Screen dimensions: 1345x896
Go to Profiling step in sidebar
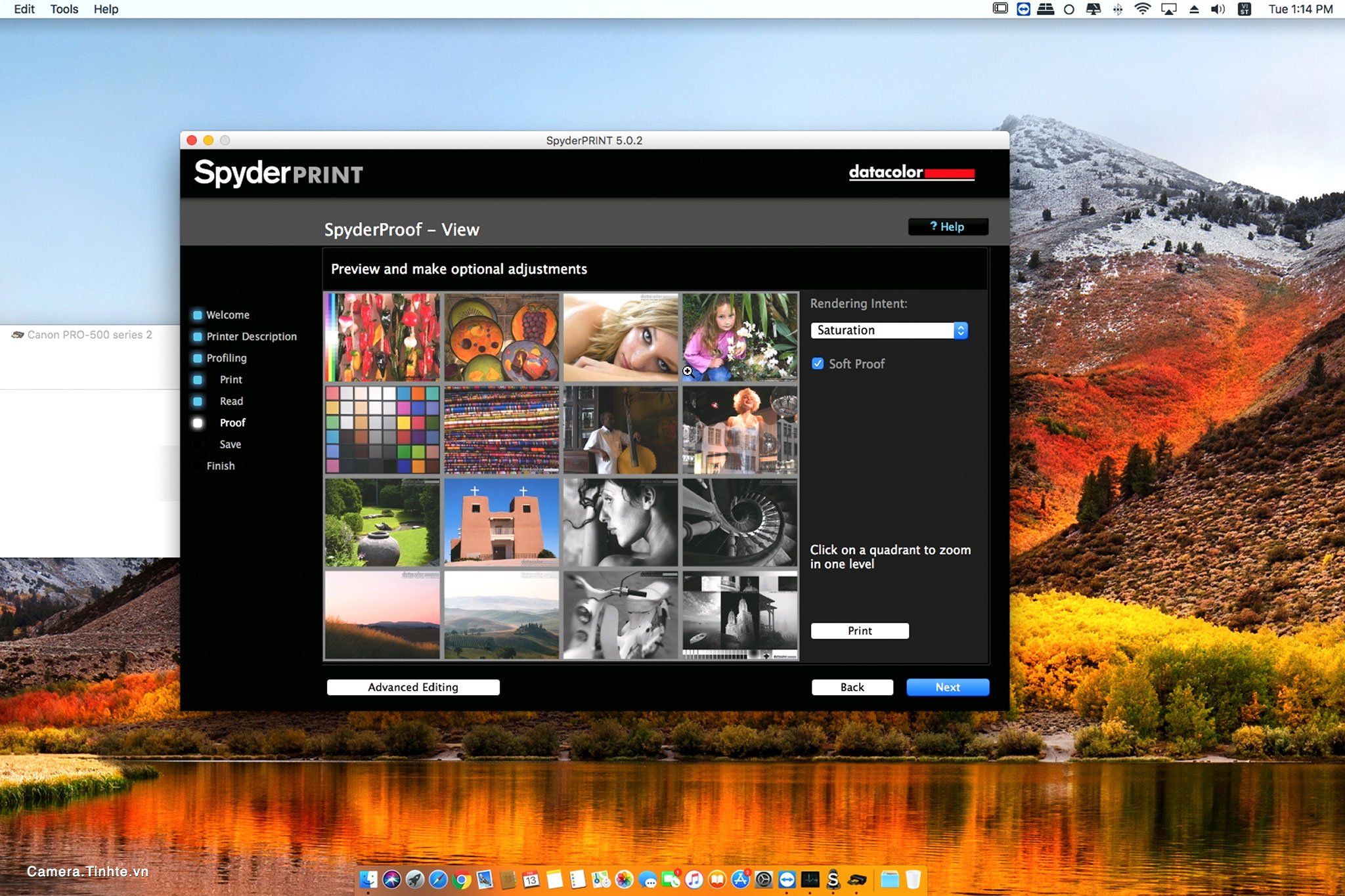[x=227, y=358]
